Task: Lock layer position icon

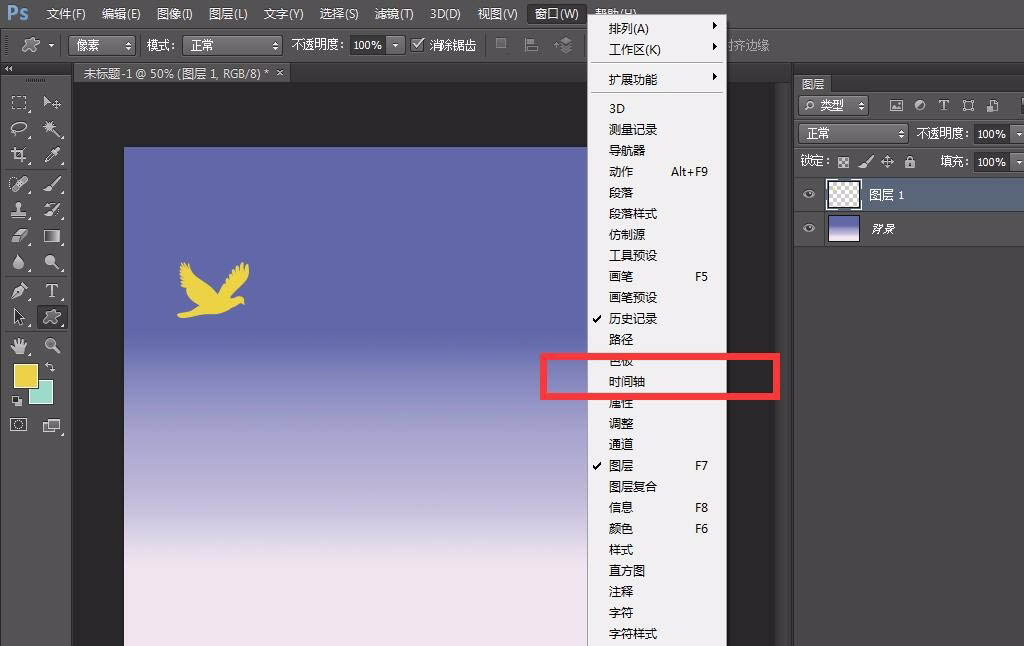Action: pyautogui.click(x=888, y=161)
